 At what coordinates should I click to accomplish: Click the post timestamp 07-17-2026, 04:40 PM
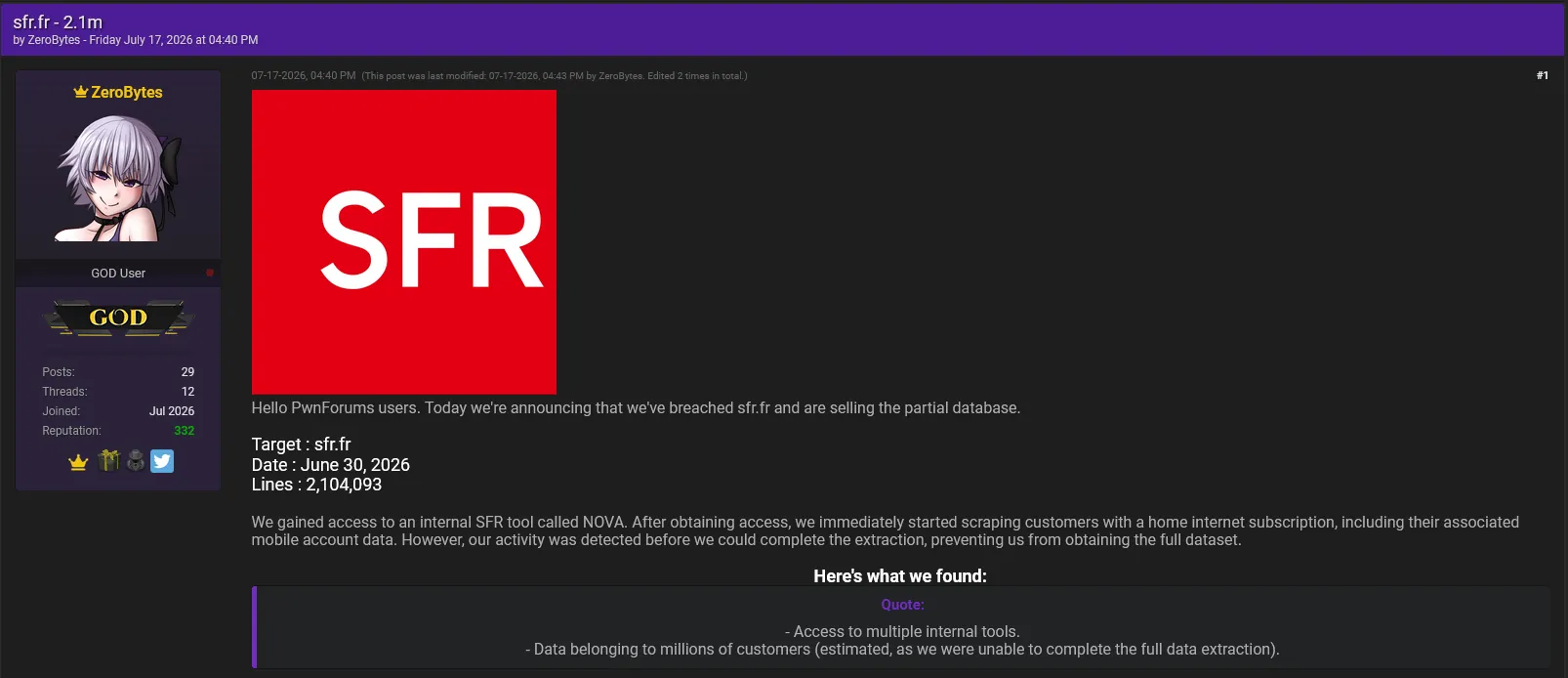point(304,75)
